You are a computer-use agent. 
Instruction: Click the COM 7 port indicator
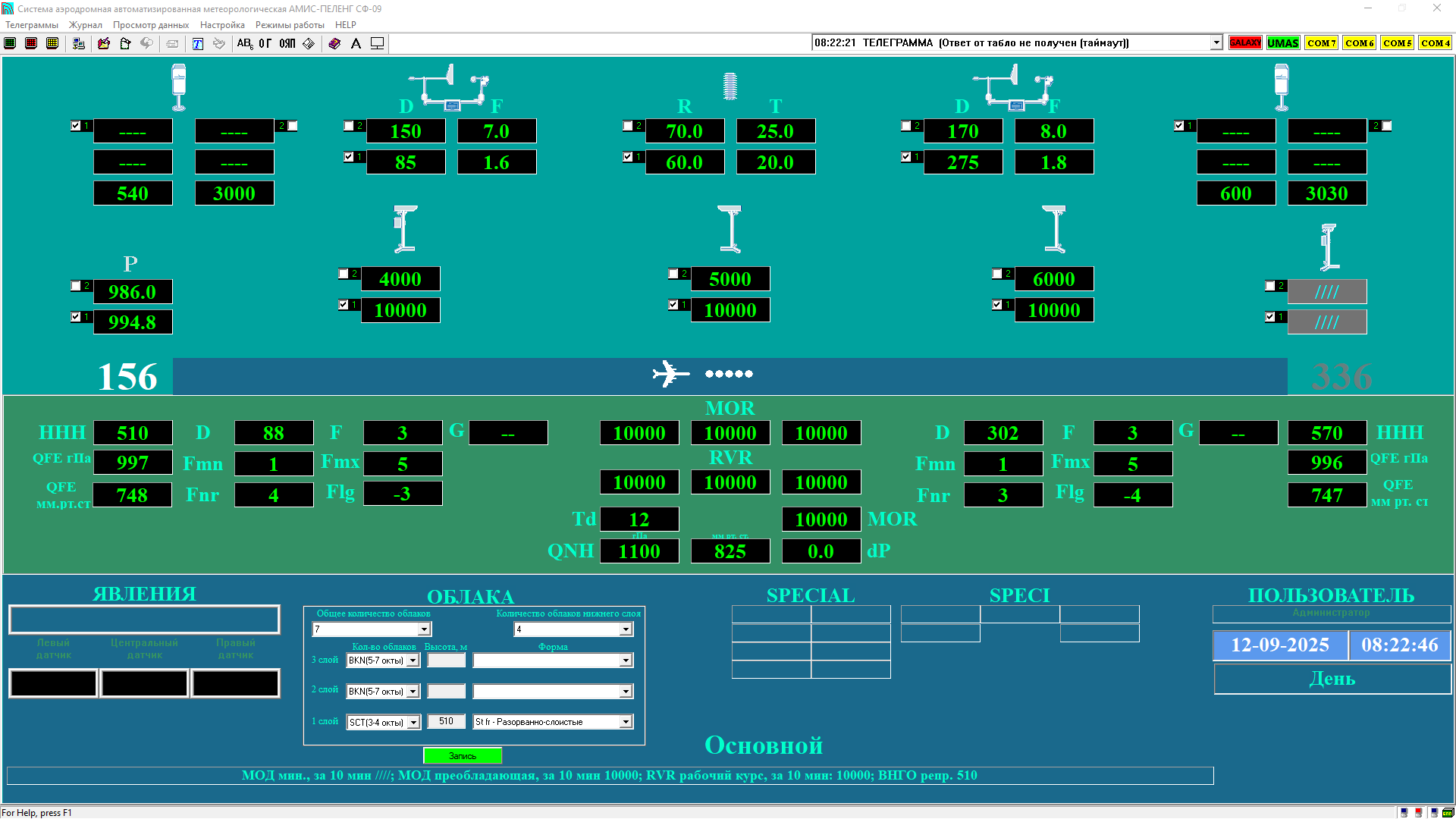click(1321, 42)
